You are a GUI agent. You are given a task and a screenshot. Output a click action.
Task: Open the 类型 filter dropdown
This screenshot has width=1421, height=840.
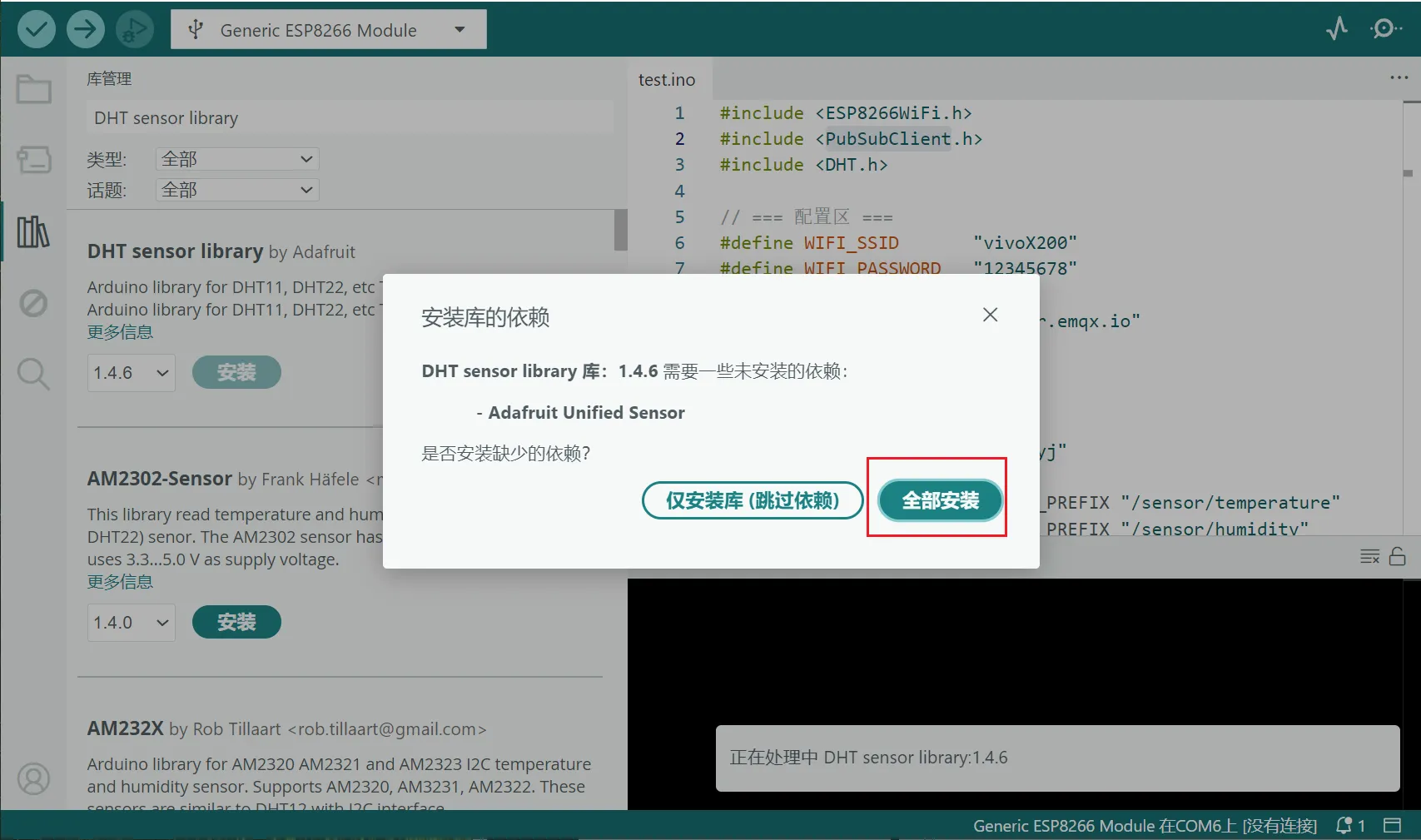tap(237, 159)
